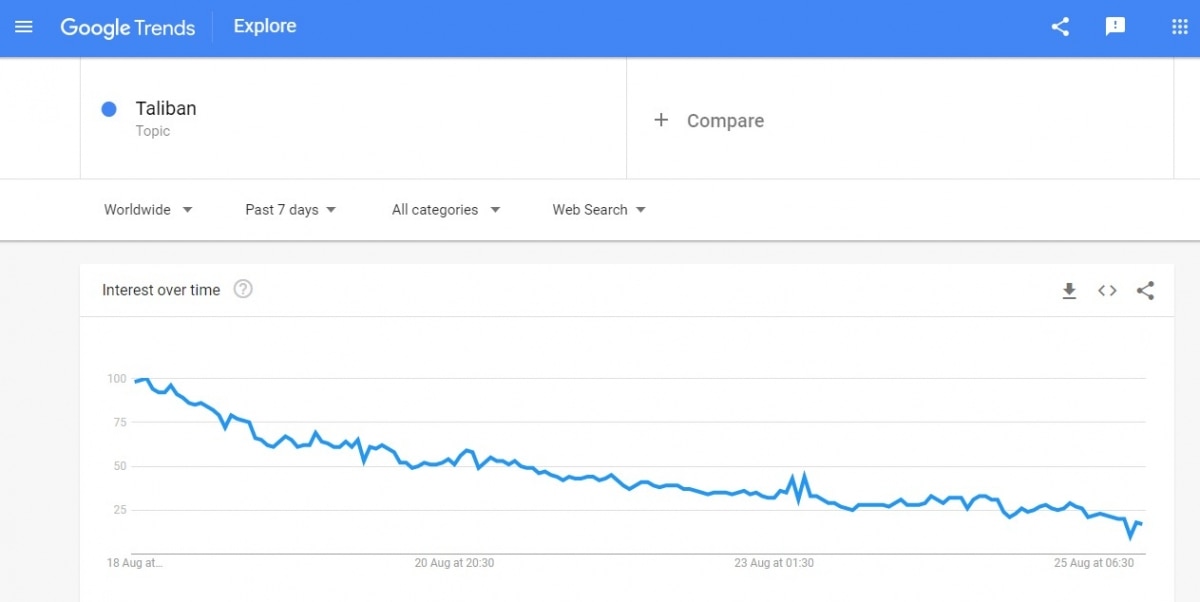Click the Compare text to add a term
This screenshot has width=1200, height=602.
coord(725,121)
